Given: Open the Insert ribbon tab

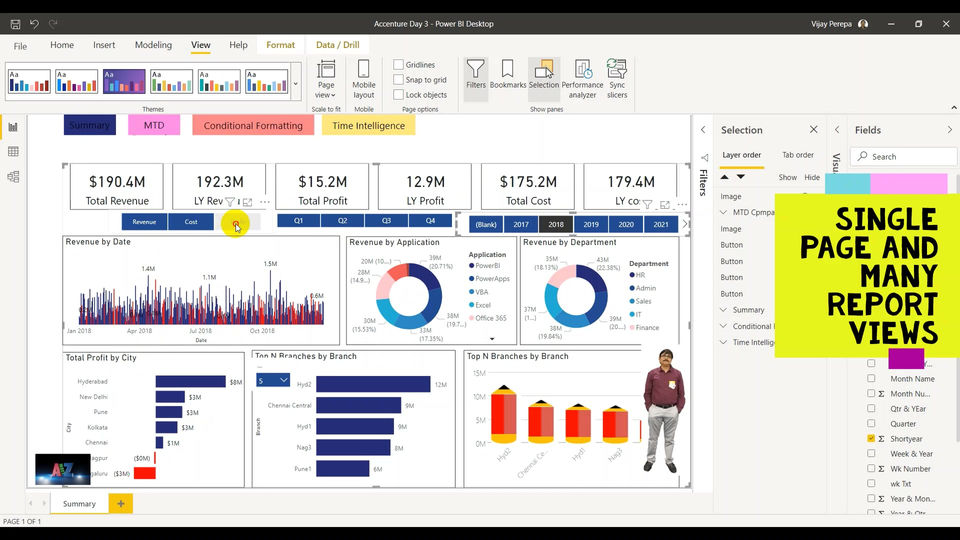Looking at the screenshot, I should coord(104,45).
